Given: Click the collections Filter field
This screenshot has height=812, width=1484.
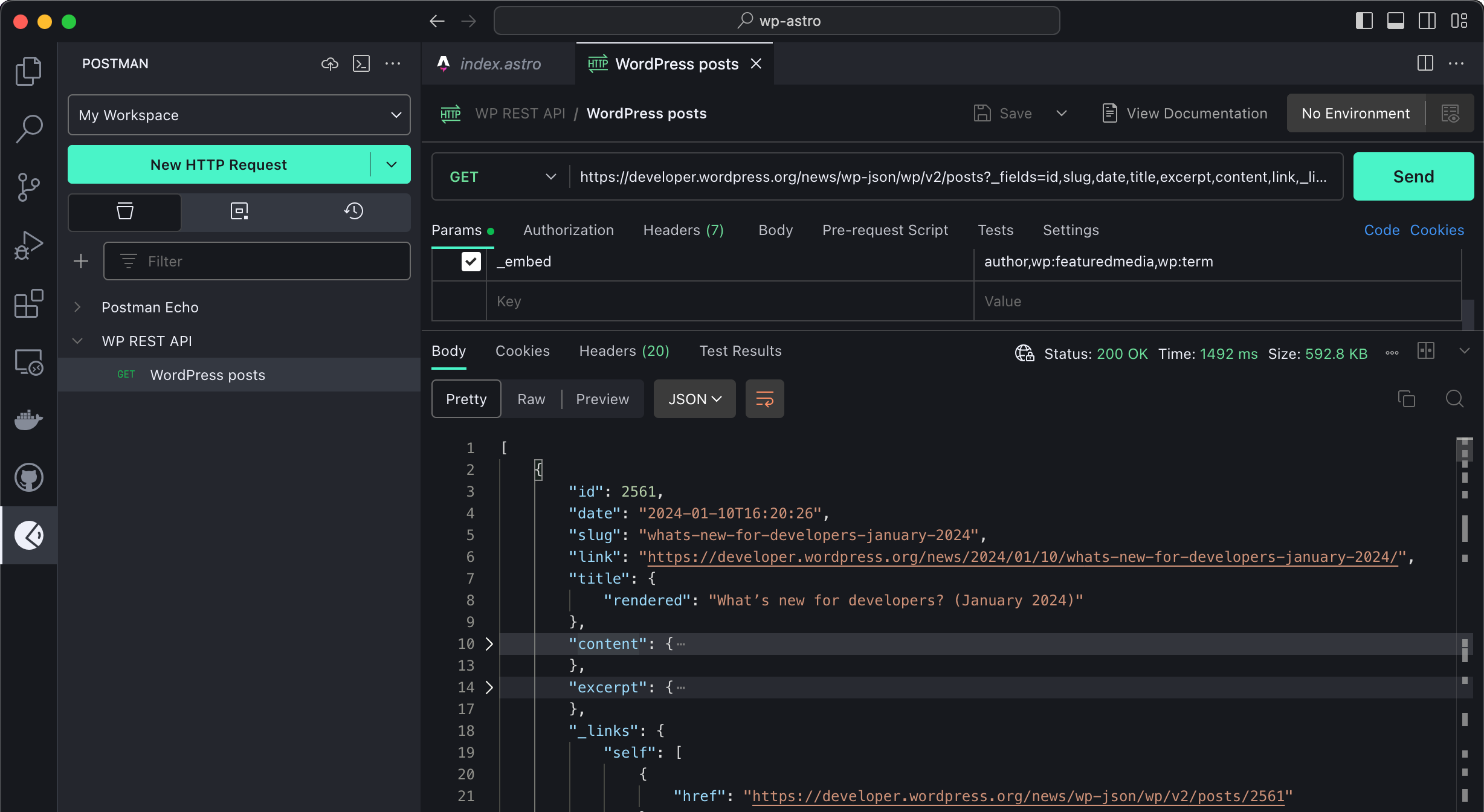Looking at the screenshot, I should (x=257, y=261).
